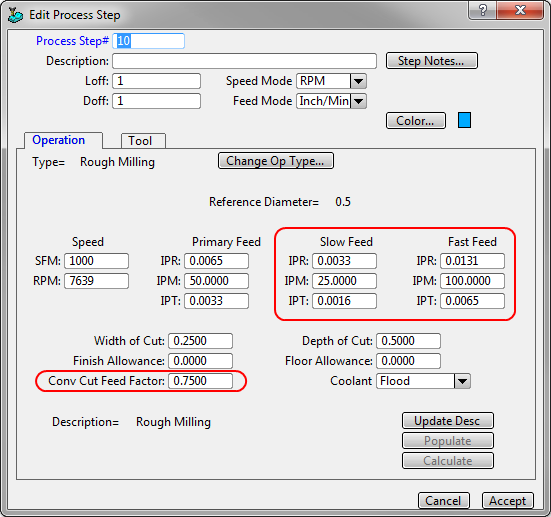The image size is (551, 517).
Task: Click the Process Step# input field
Action: [x=148, y=41]
